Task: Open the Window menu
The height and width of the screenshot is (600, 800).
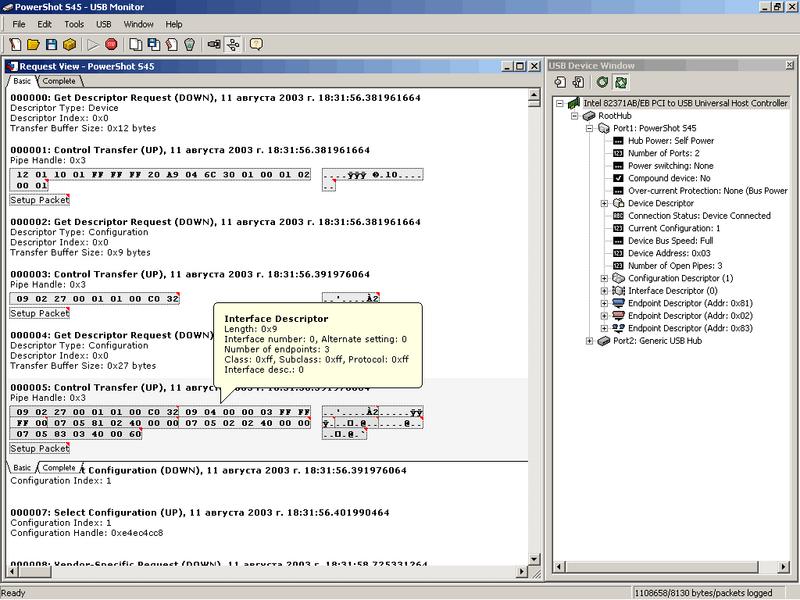Action: pyautogui.click(x=138, y=24)
